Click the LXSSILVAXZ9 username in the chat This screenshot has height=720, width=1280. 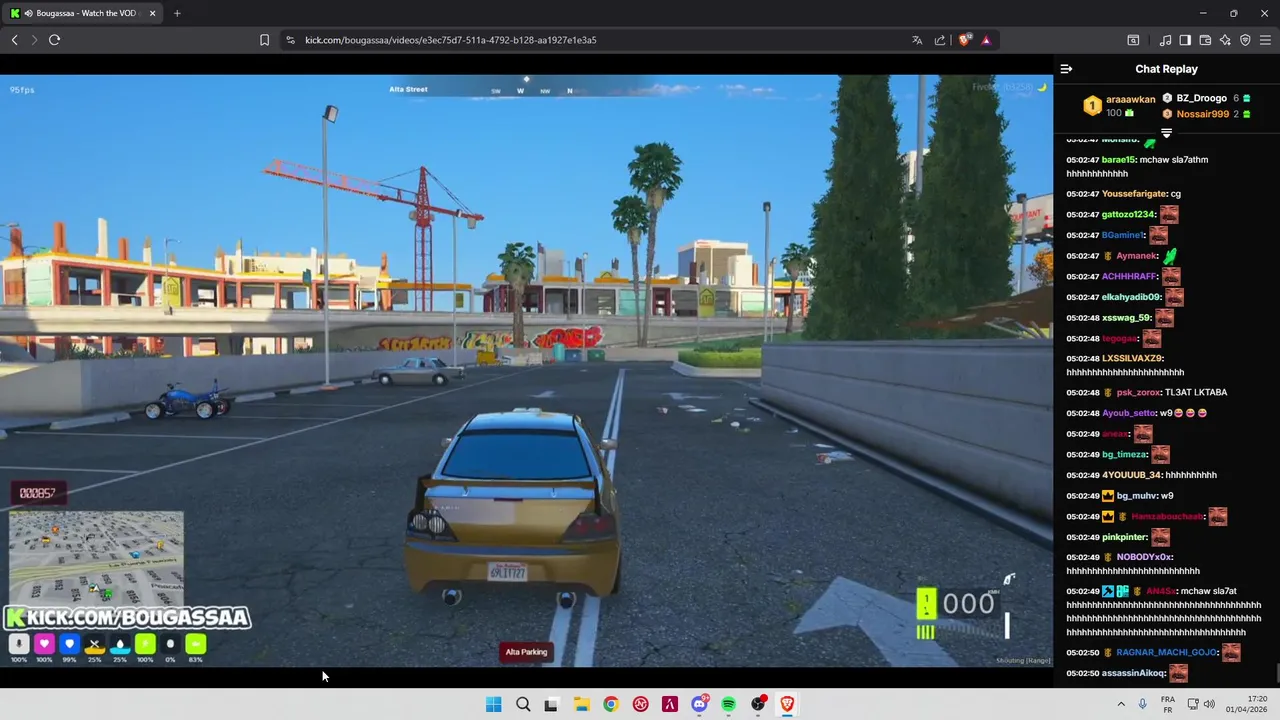pyautogui.click(x=1132, y=358)
